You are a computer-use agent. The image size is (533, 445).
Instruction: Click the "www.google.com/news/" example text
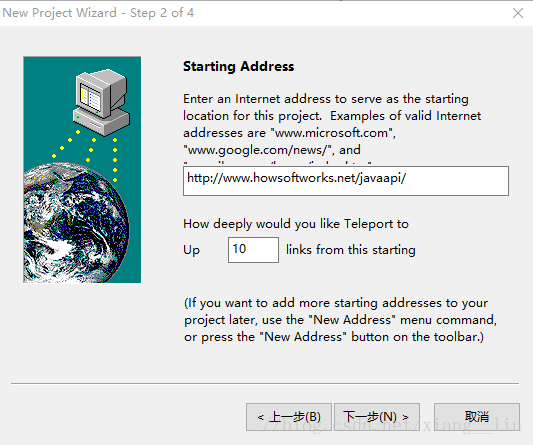coord(257,150)
